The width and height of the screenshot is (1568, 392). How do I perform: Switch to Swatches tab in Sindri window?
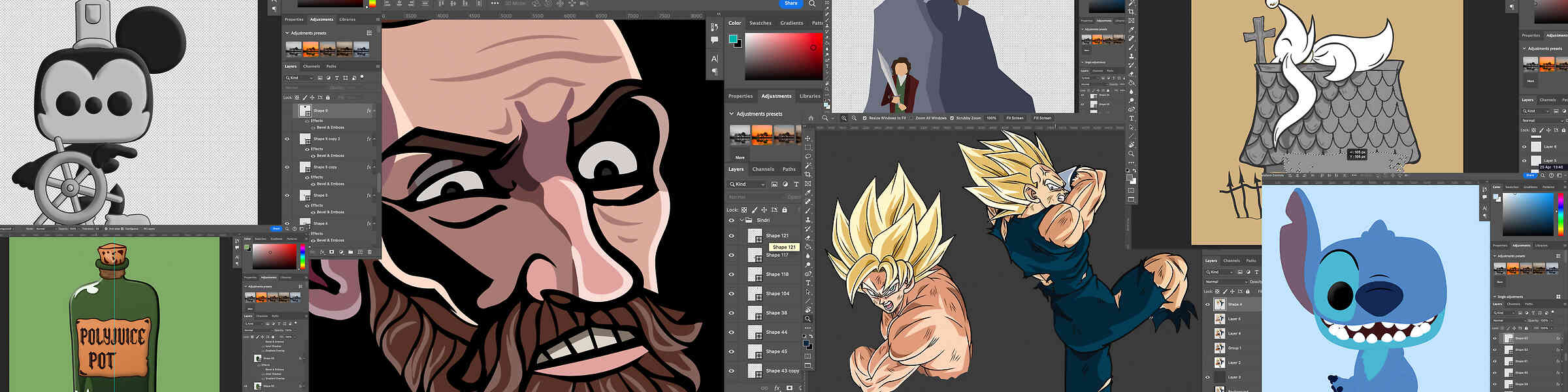pos(760,23)
